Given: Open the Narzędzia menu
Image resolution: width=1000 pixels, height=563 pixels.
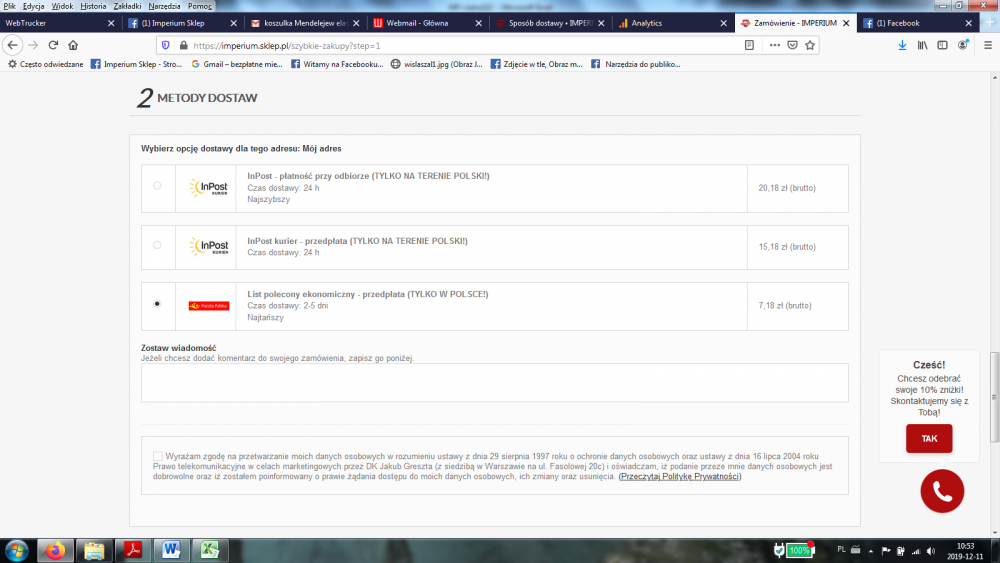Looking at the screenshot, I should coord(164,6).
